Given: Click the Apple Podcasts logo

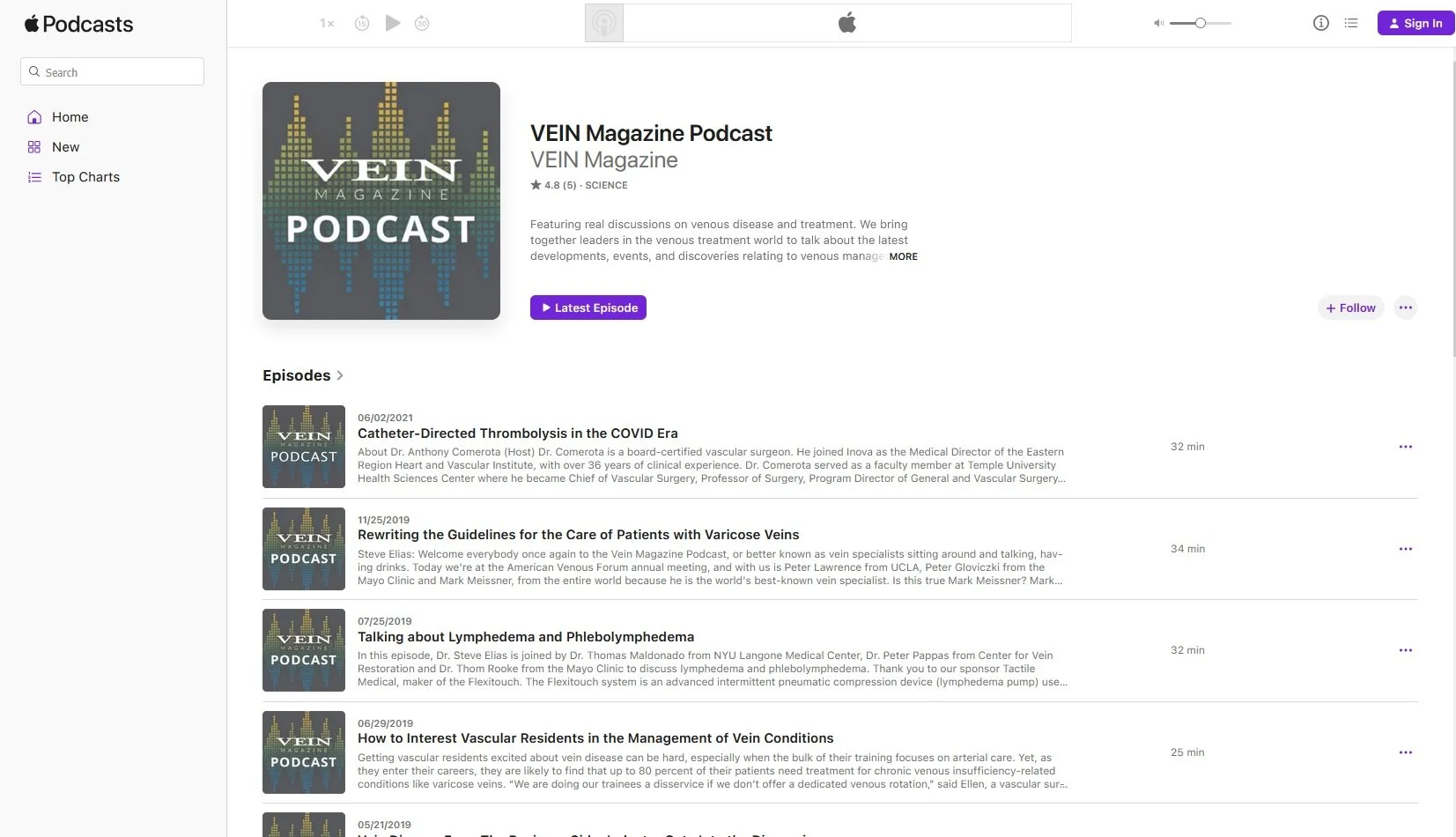Looking at the screenshot, I should tap(78, 24).
